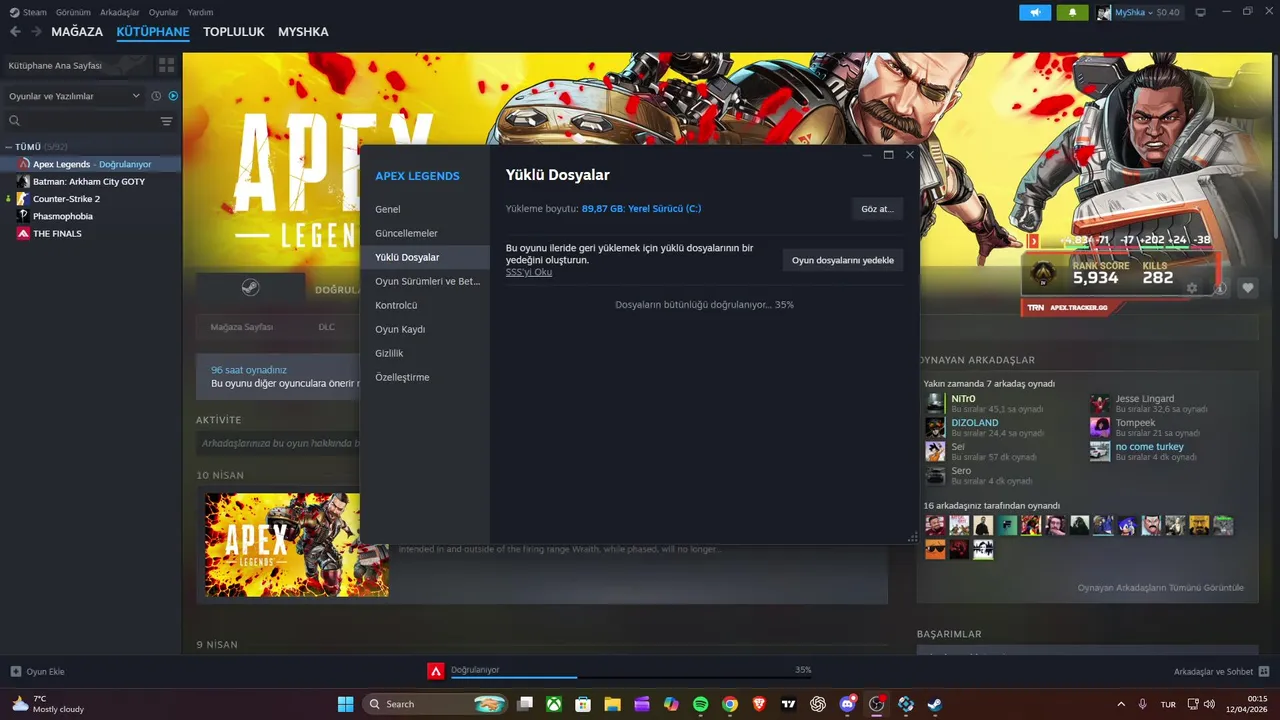
Task: Open the library grid view icon
Action: 166,65
